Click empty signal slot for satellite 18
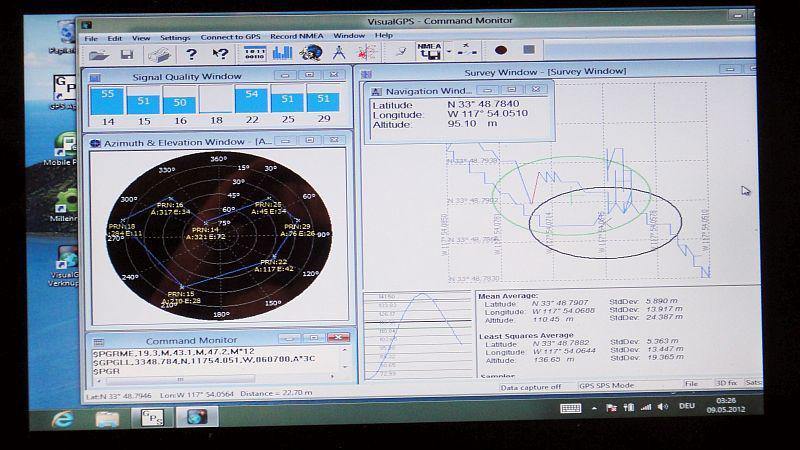800x450 pixels. point(216,99)
